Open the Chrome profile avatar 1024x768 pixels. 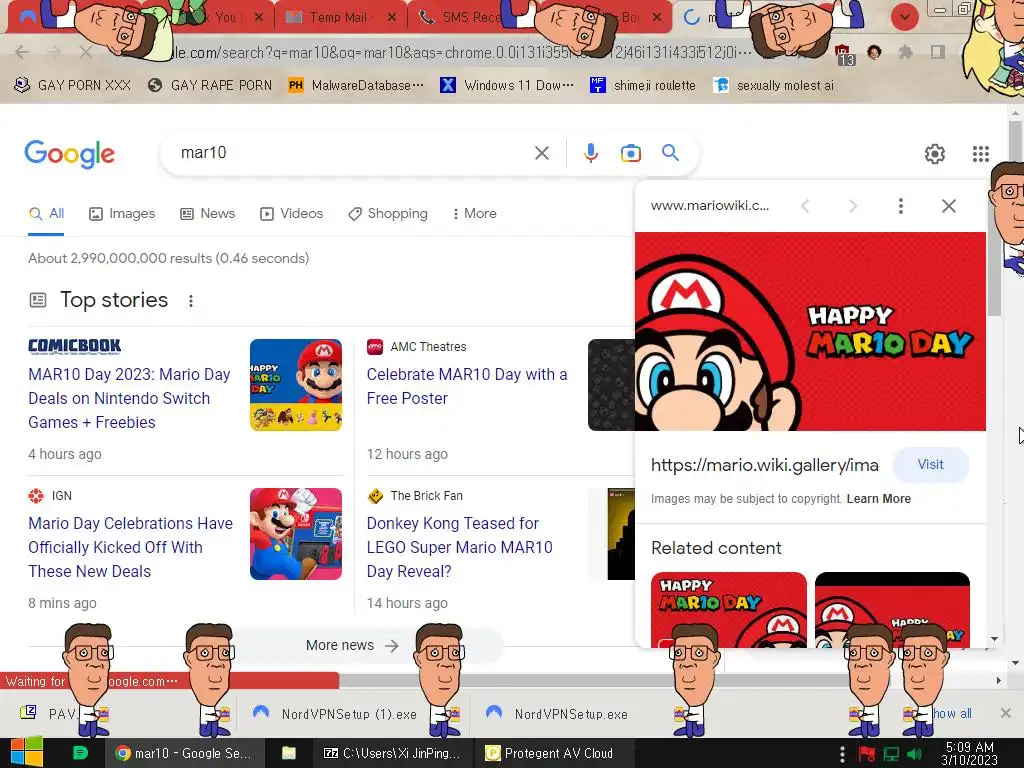874,52
